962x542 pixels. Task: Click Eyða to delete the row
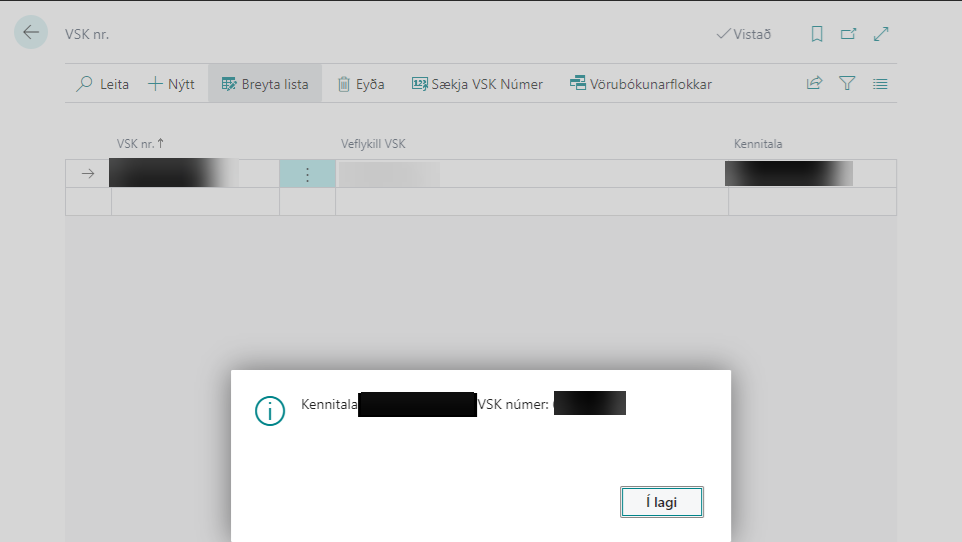[x=360, y=84]
